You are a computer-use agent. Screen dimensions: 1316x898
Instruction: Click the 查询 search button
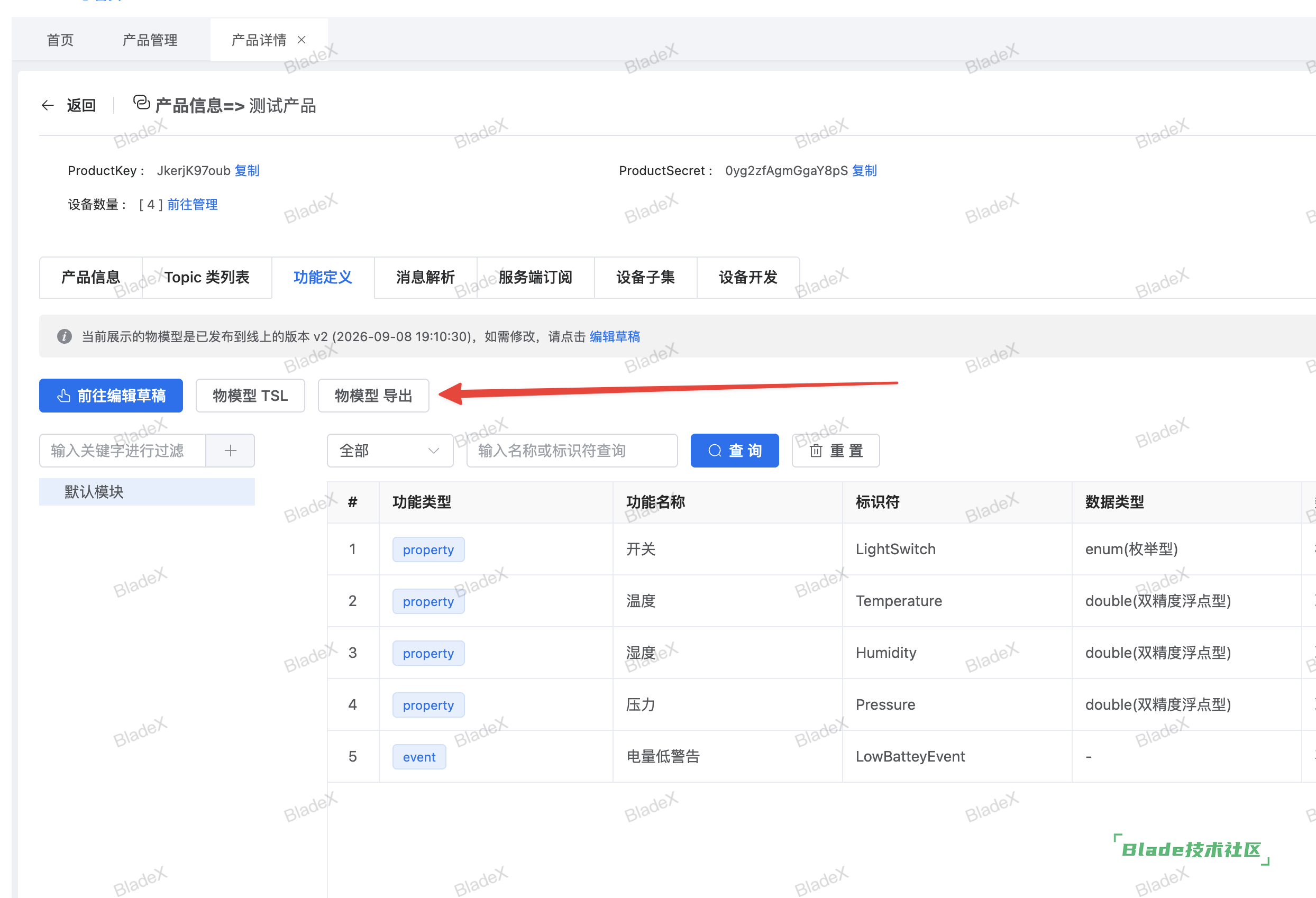coord(735,451)
